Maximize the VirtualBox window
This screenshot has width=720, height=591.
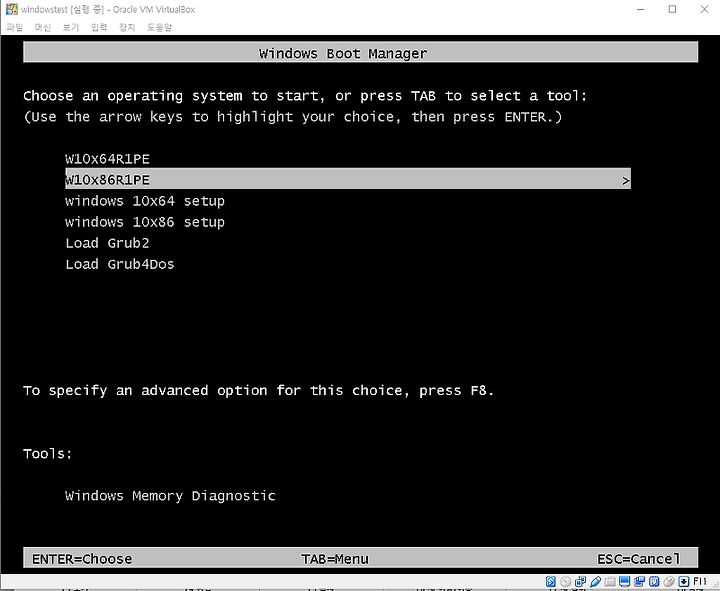672,9
